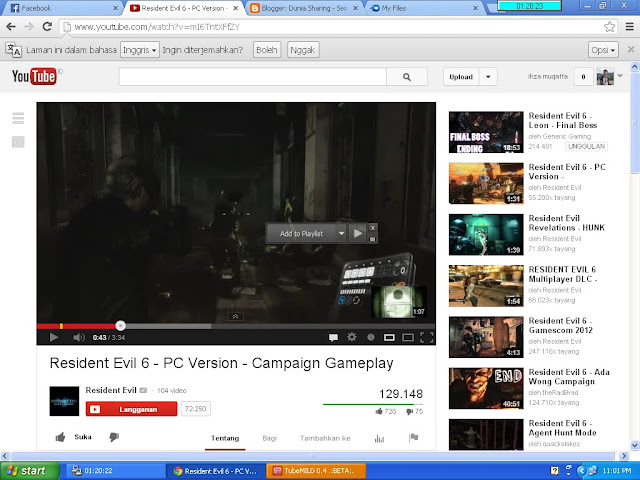Enter fullscreen video mode
The height and width of the screenshot is (480, 640).
[x=427, y=337]
